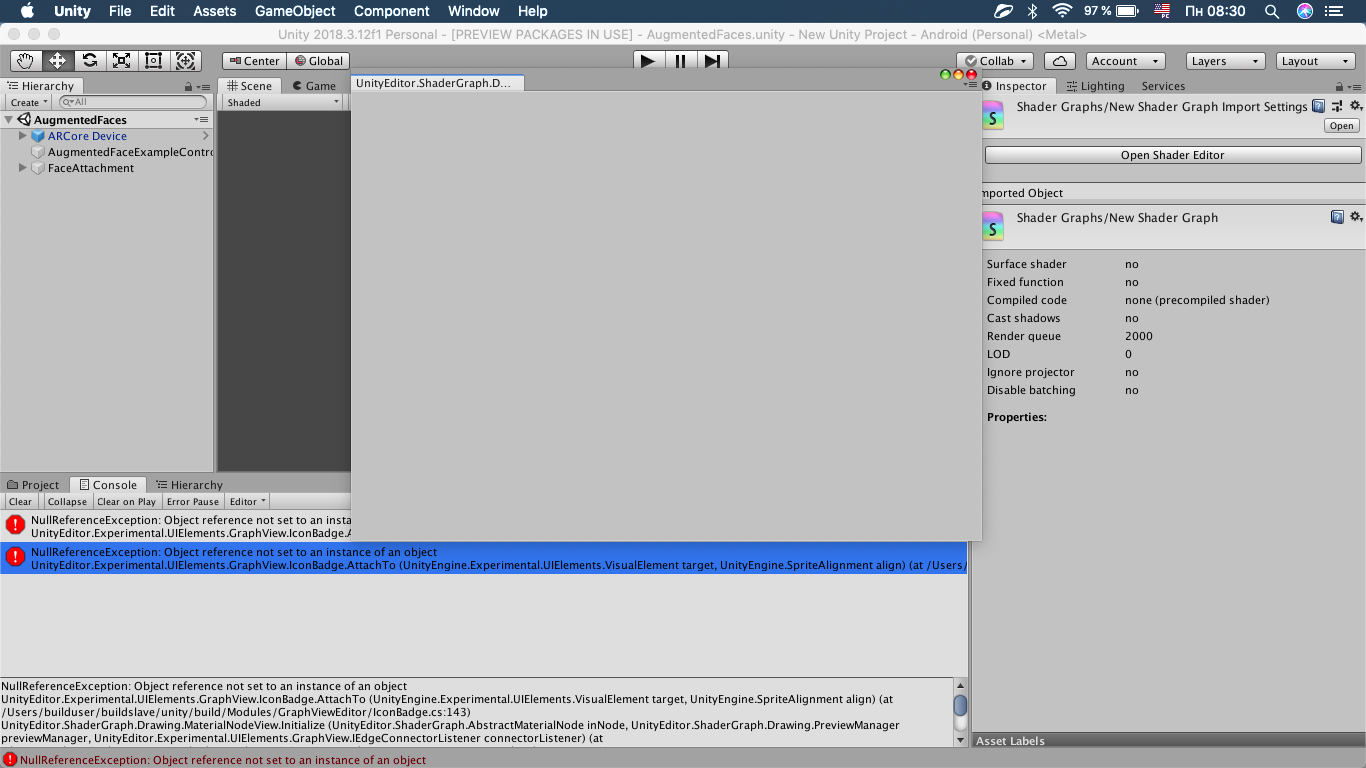This screenshot has width=1366, height=768.
Task: Switch to the Scene tab
Action: point(249,86)
